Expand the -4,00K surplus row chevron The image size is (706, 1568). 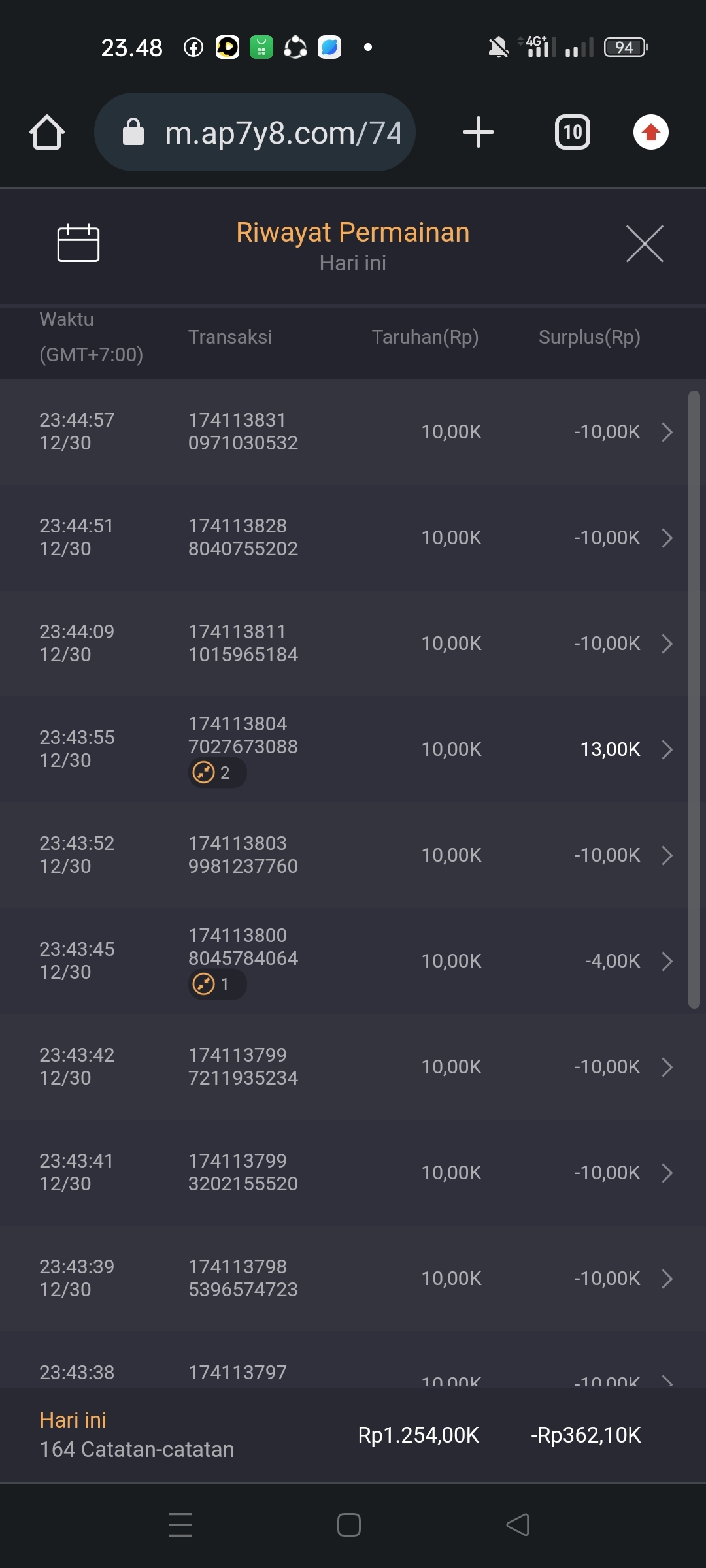tap(667, 961)
